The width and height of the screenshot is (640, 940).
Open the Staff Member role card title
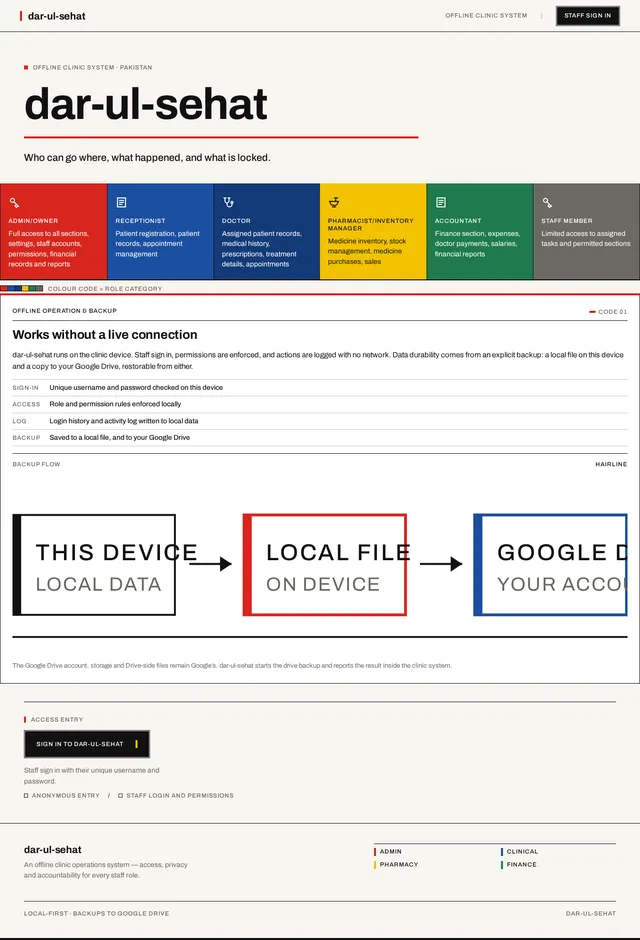tap(567, 221)
